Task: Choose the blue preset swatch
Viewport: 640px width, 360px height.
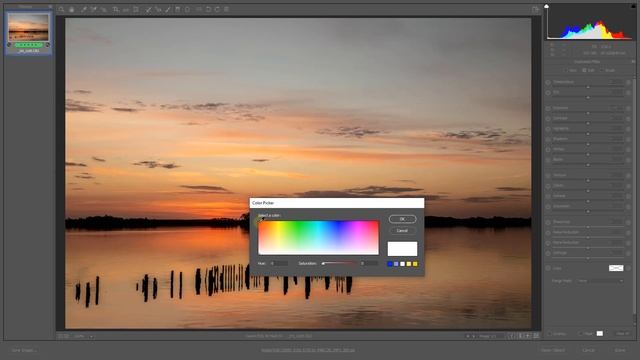Action: coord(390,264)
